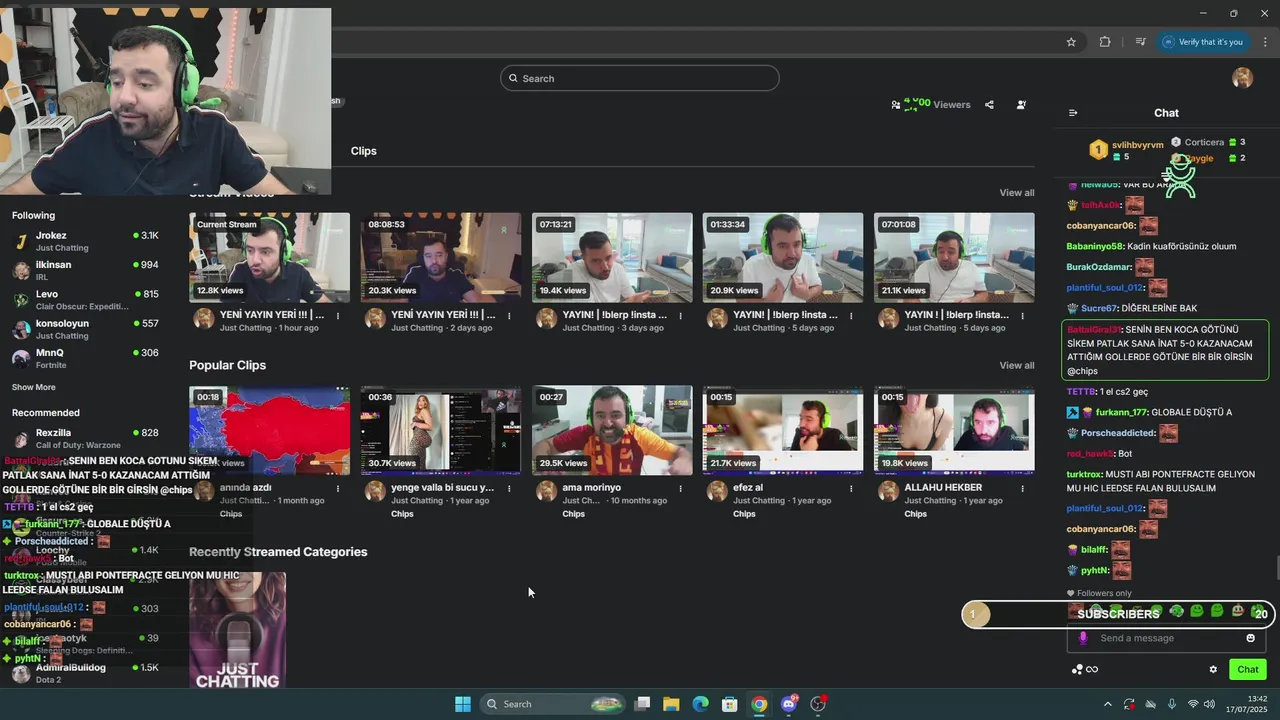Open the profile avatar menu at top right
Screen dimensions: 1280x720
(x=1242, y=78)
